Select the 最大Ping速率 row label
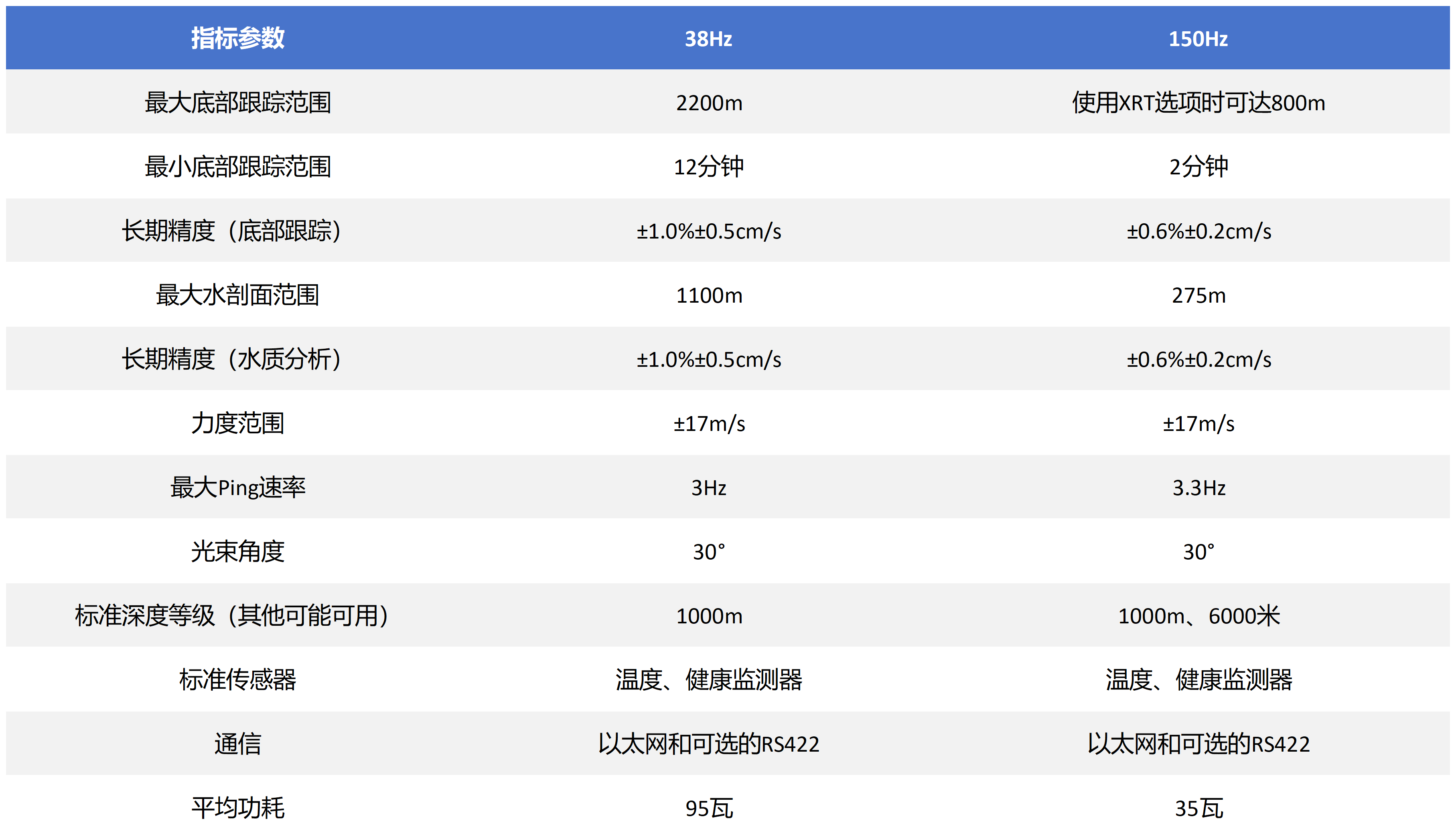Image resolution: width=1456 pixels, height=825 pixels. pos(237,487)
